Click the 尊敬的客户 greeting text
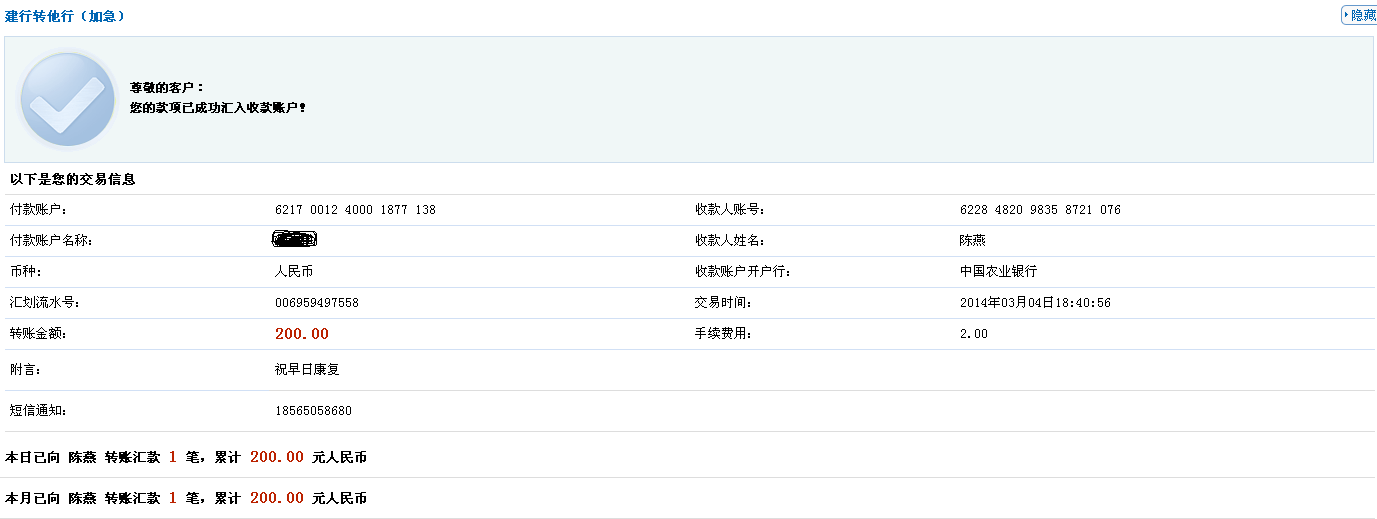Screen dimensions: 1377x519 coord(167,88)
